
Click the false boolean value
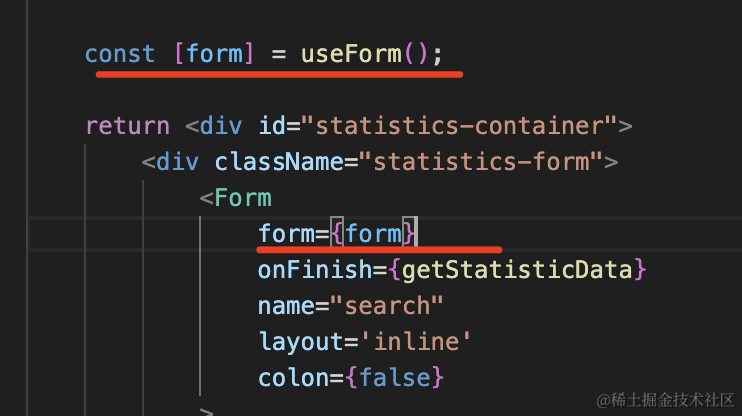coord(395,378)
